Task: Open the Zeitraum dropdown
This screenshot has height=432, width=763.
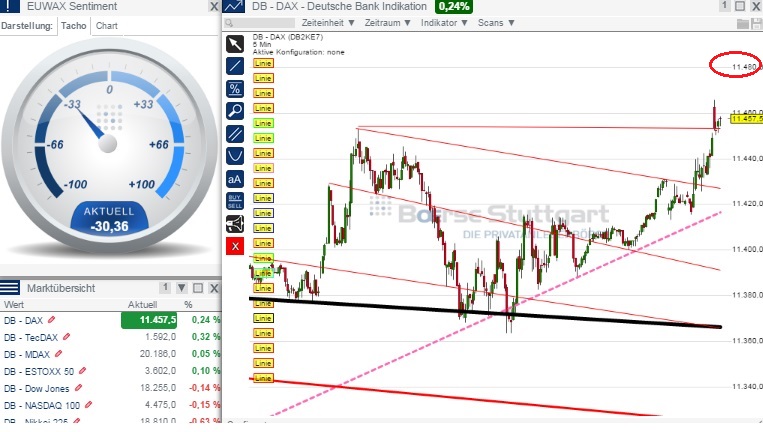Action: (x=388, y=23)
